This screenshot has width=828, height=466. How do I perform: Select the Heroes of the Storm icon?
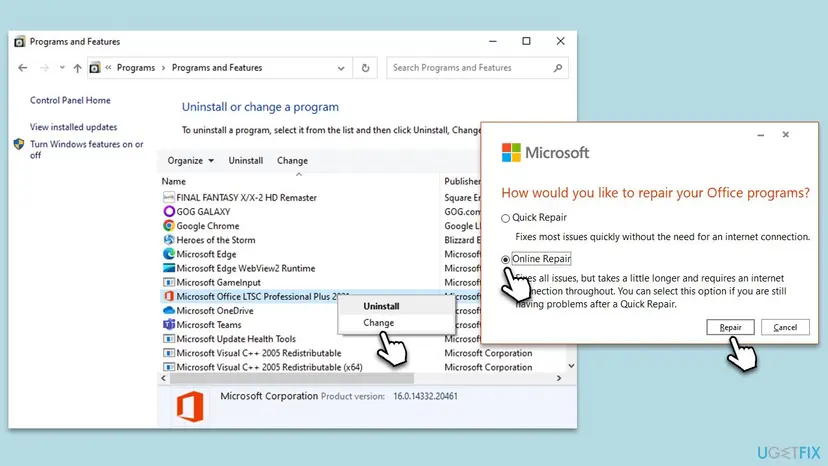168,240
